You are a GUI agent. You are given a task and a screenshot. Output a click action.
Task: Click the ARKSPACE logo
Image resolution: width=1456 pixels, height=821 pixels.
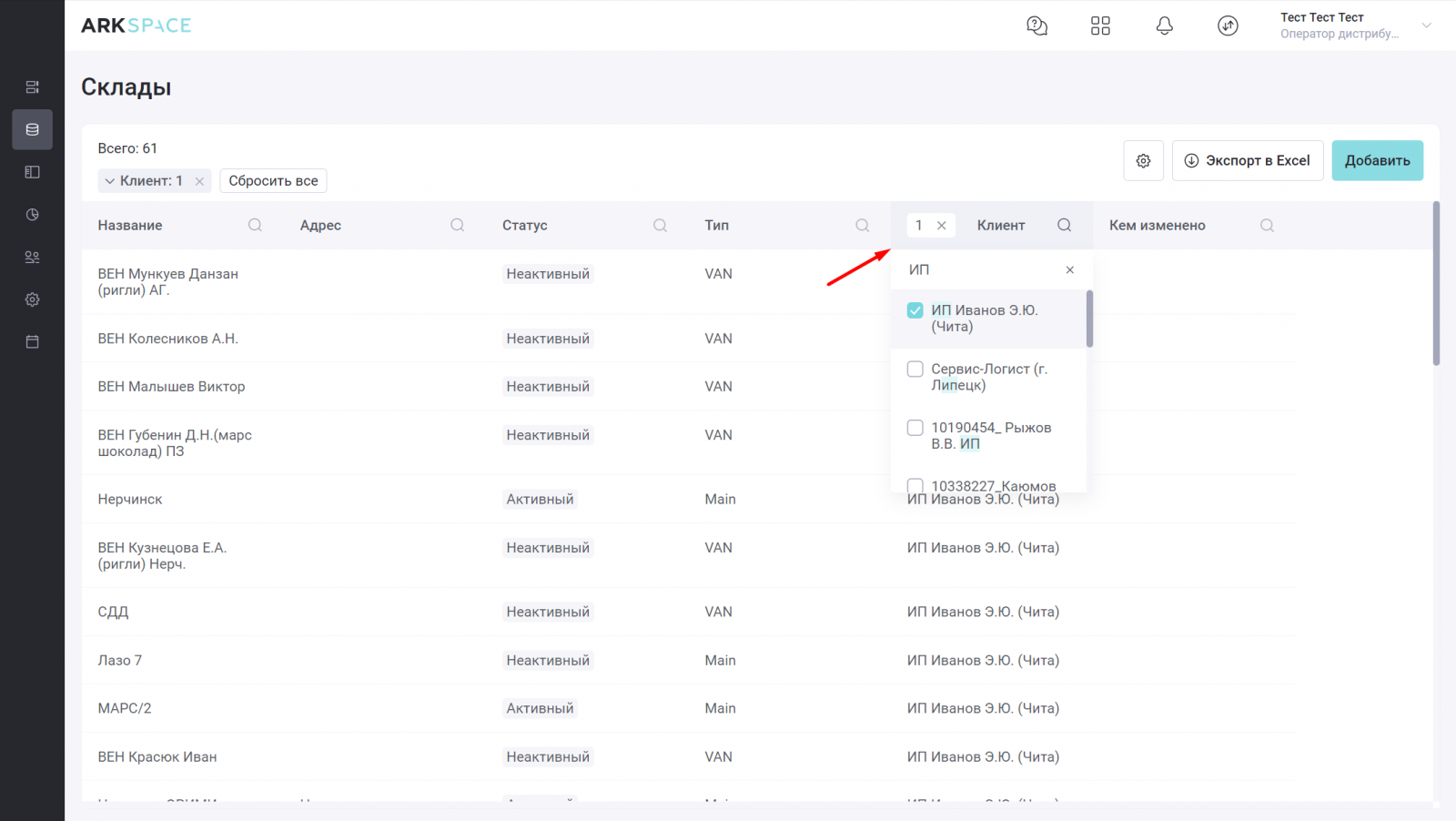(136, 25)
